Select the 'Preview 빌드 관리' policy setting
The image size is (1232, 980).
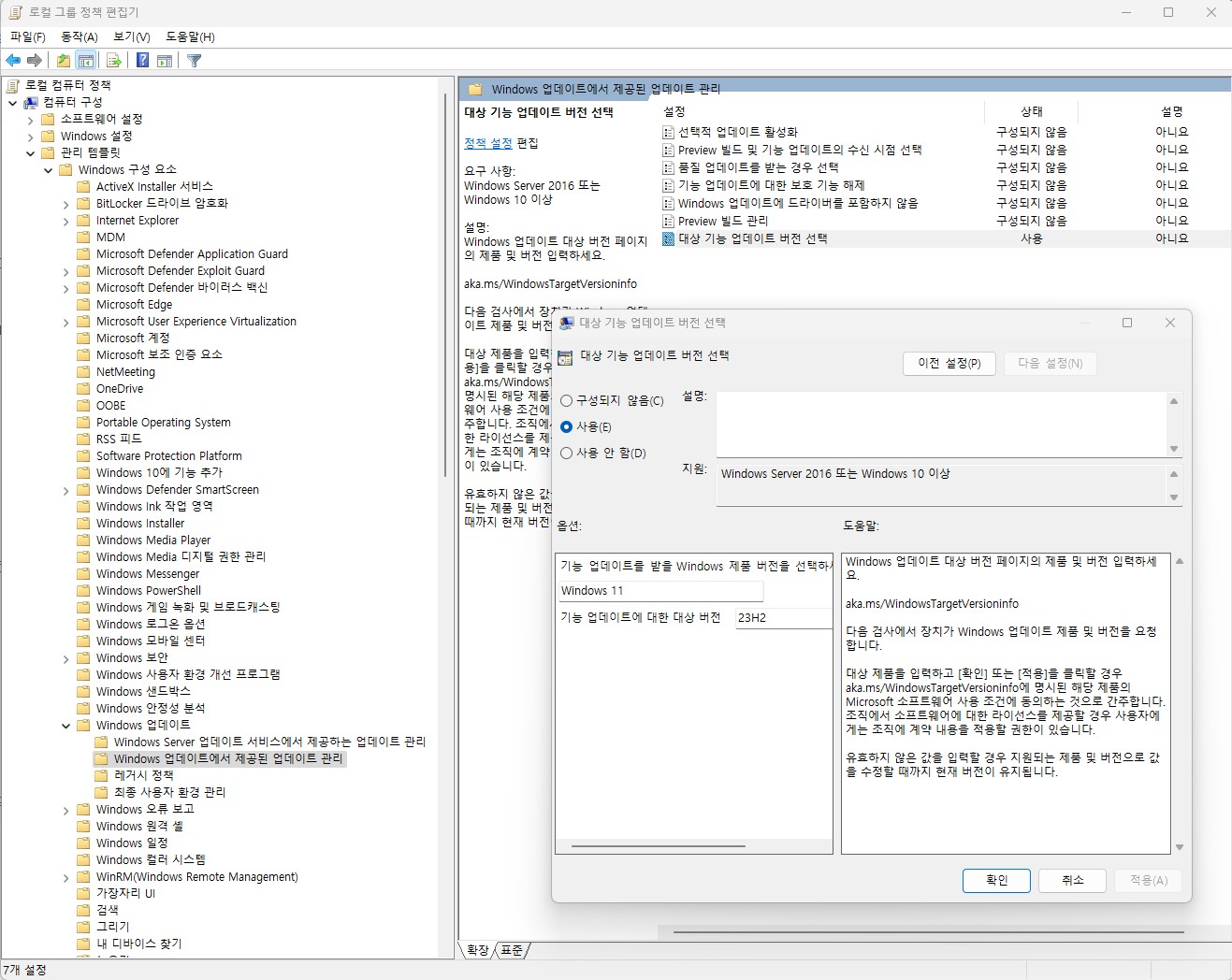click(722, 222)
